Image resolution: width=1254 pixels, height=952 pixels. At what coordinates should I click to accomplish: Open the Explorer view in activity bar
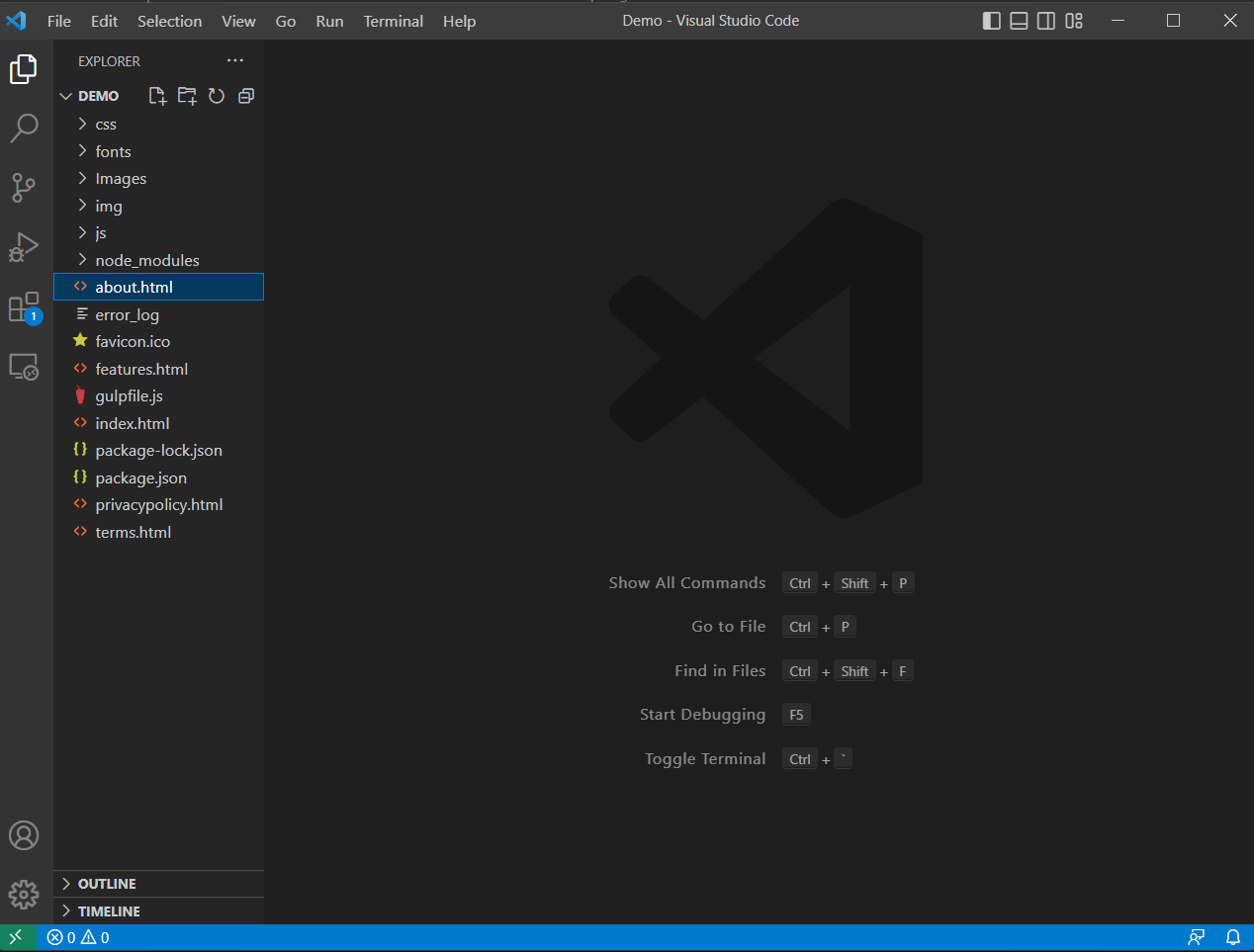point(24,69)
